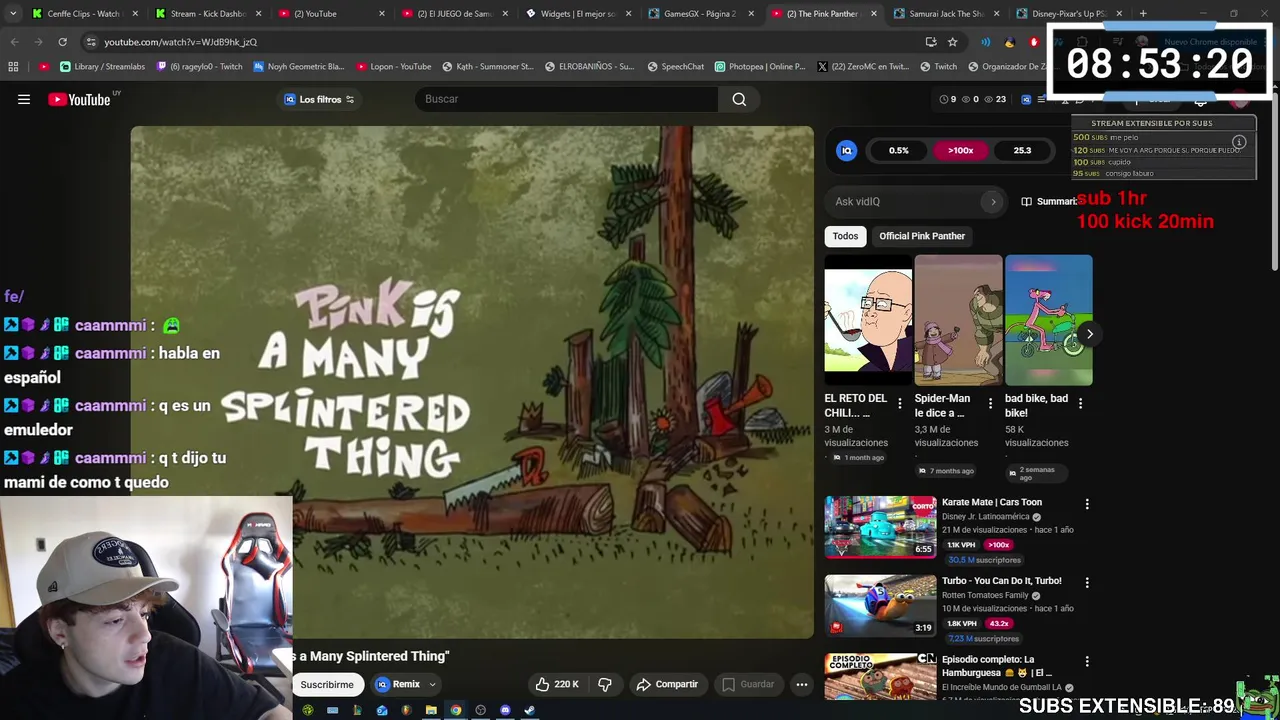This screenshot has height=720, width=1280.
Task: Open options menu for EL RETO DEL CHILI short
Action: 900,404
